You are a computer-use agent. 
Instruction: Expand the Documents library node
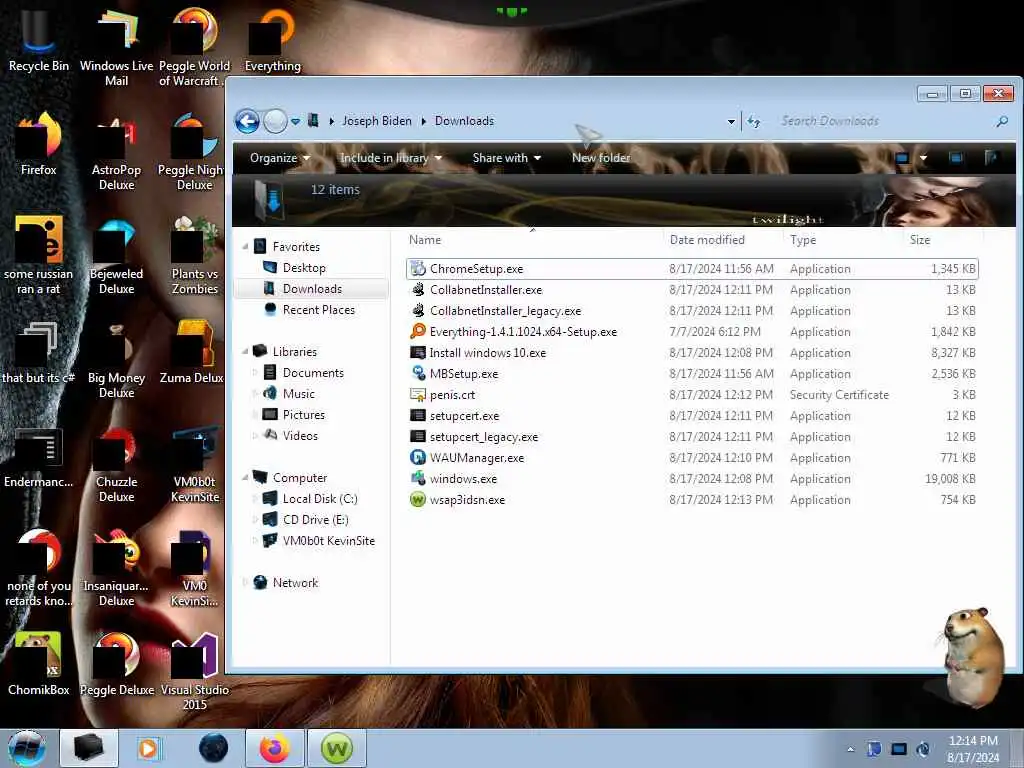255,373
